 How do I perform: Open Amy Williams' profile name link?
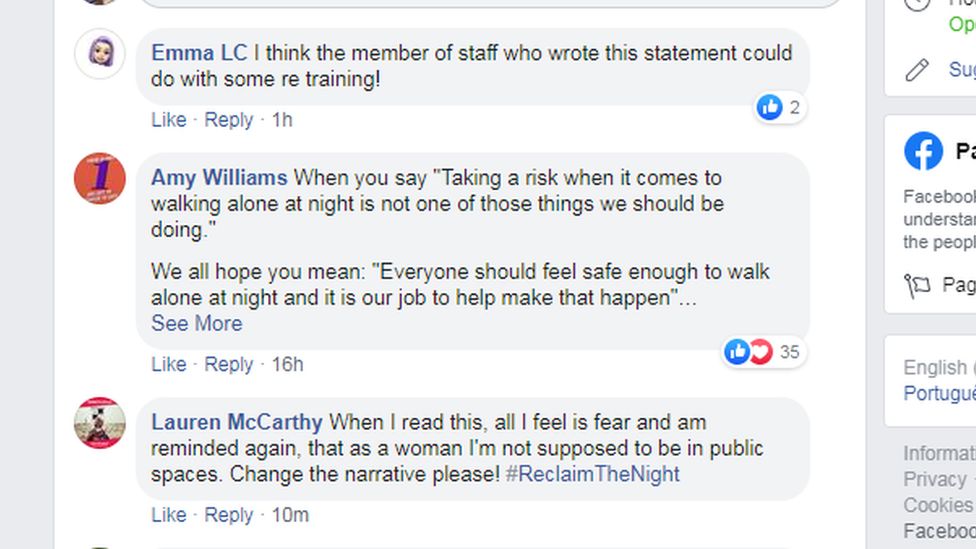point(219,178)
